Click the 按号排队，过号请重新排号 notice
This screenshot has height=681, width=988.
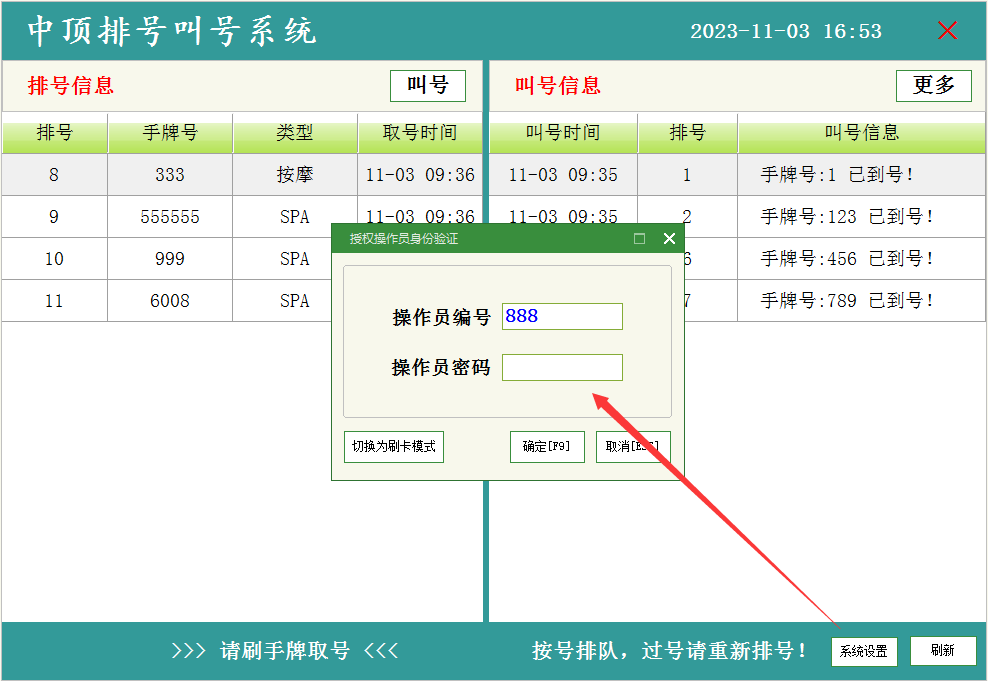[669, 651]
